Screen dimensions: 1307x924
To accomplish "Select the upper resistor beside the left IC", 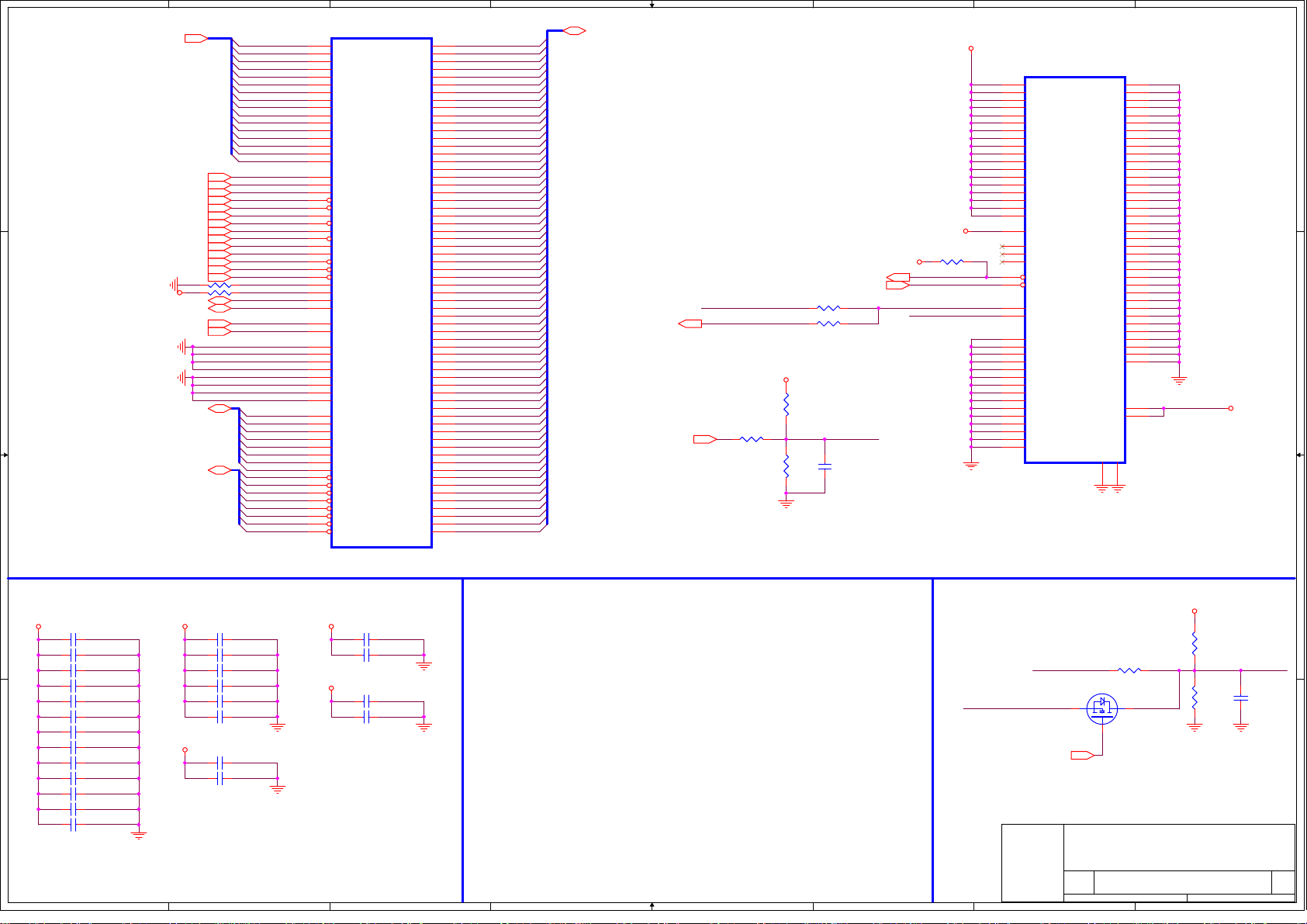I will [220, 285].
